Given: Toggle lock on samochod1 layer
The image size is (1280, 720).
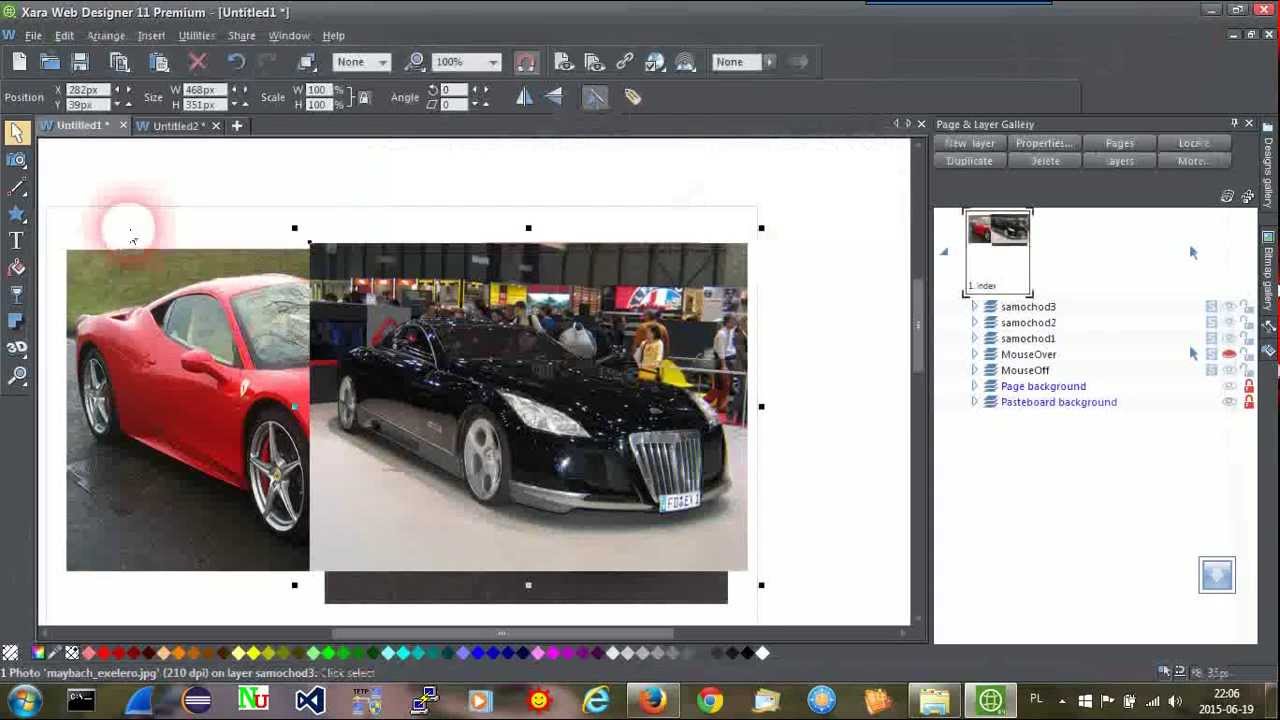Looking at the screenshot, I should 1247,339.
